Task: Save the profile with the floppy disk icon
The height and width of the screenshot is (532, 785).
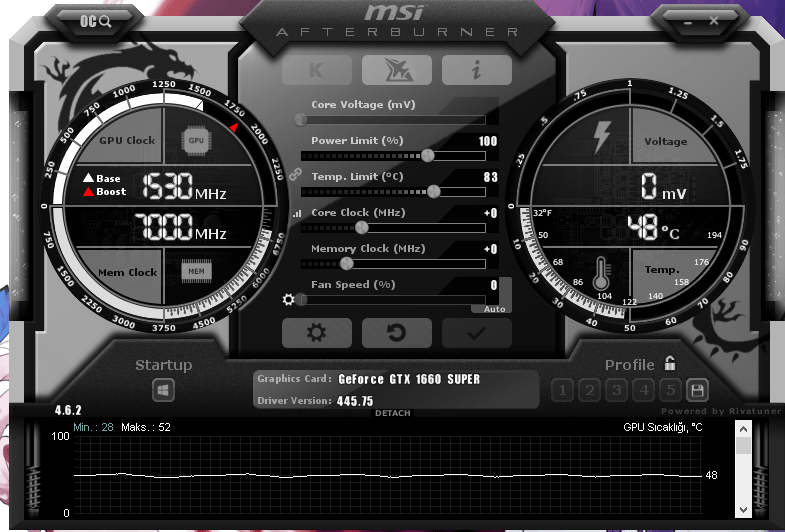Action: click(x=697, y=390)
